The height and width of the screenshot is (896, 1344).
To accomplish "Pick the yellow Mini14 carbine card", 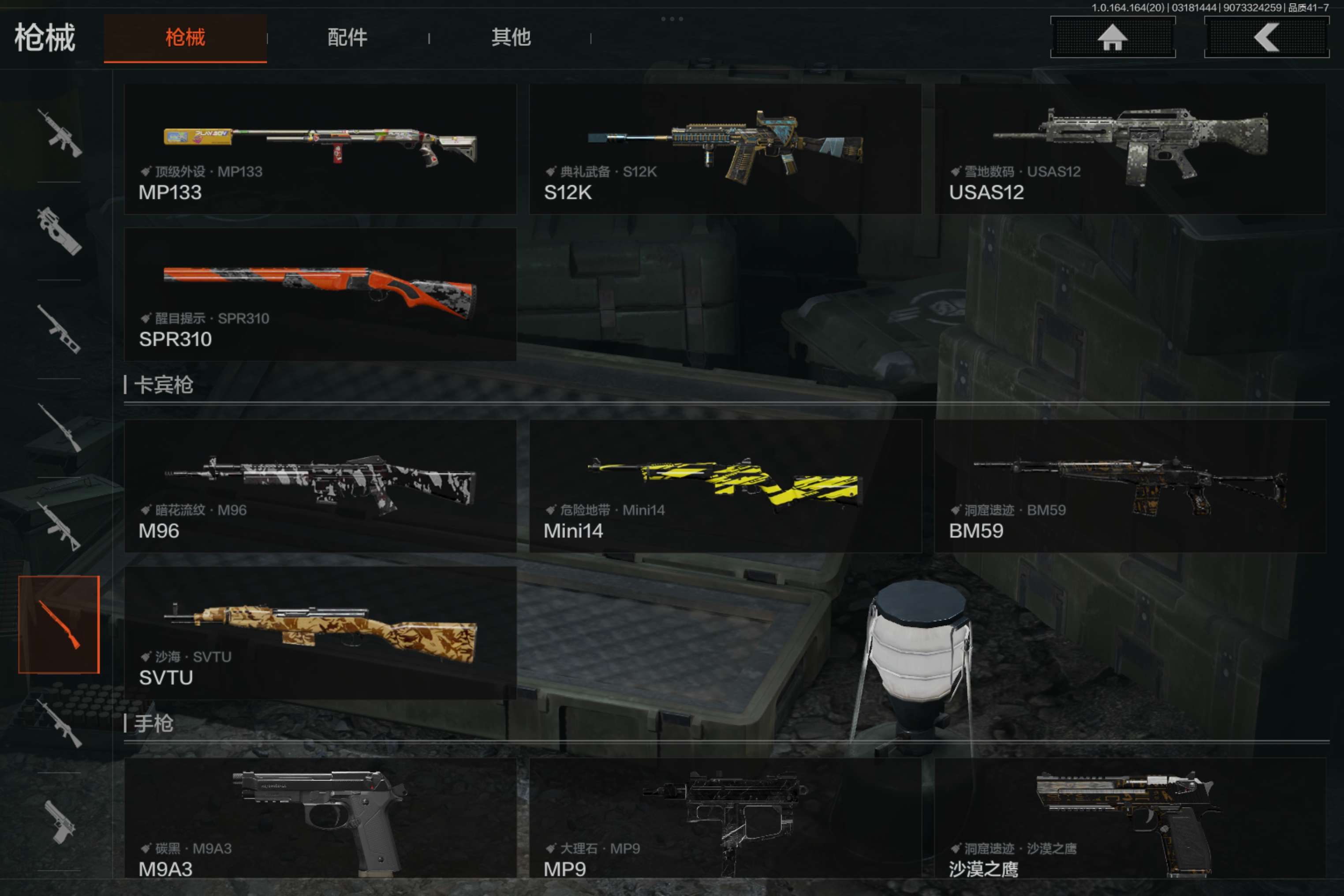I will (725, 486).
